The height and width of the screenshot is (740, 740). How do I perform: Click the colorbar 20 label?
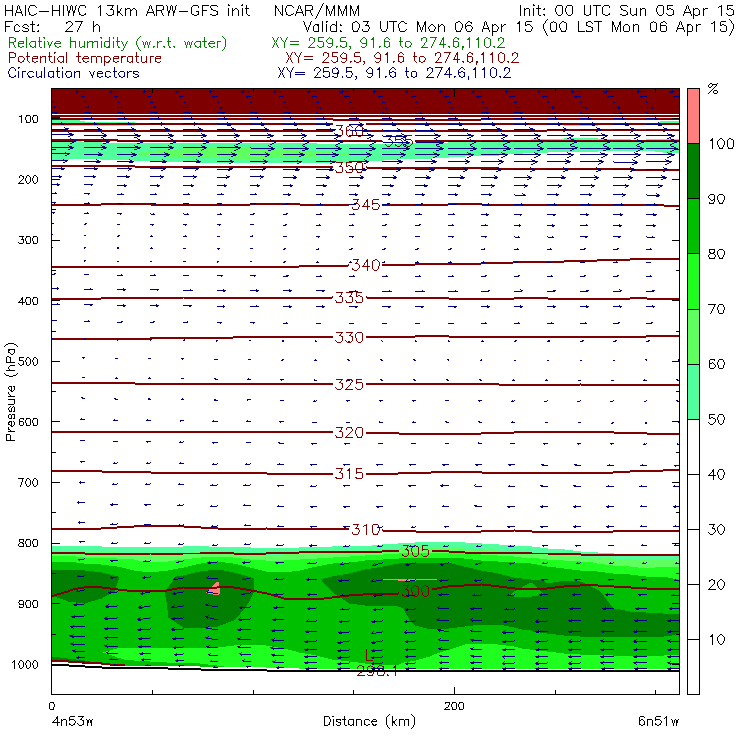[716, 585]
